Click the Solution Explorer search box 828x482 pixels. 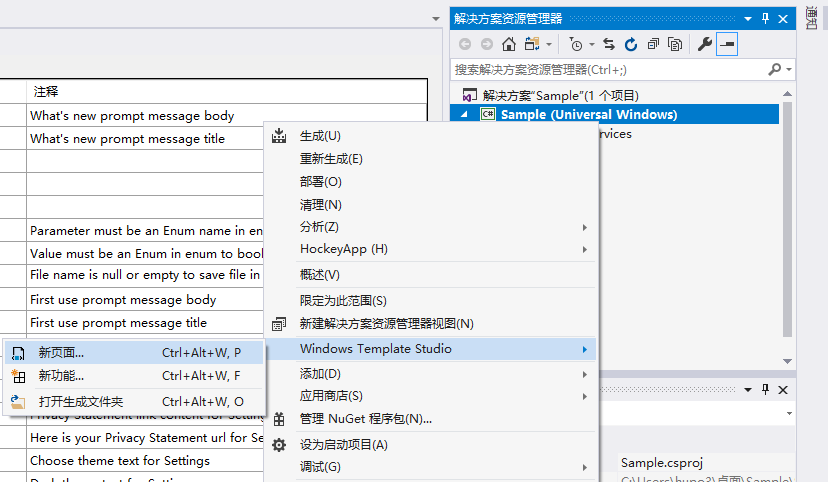[610, 70]
